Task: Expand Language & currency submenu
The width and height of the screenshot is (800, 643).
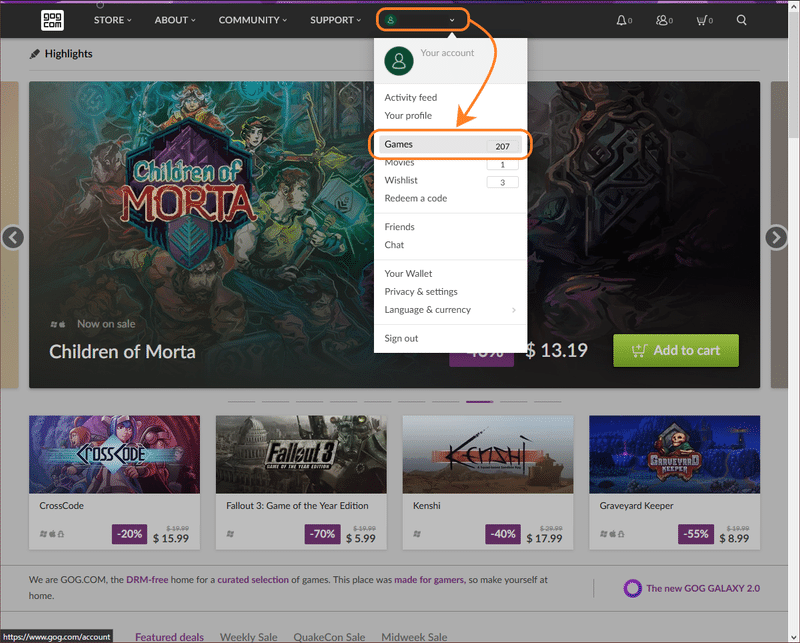Action: coord(451,310)
